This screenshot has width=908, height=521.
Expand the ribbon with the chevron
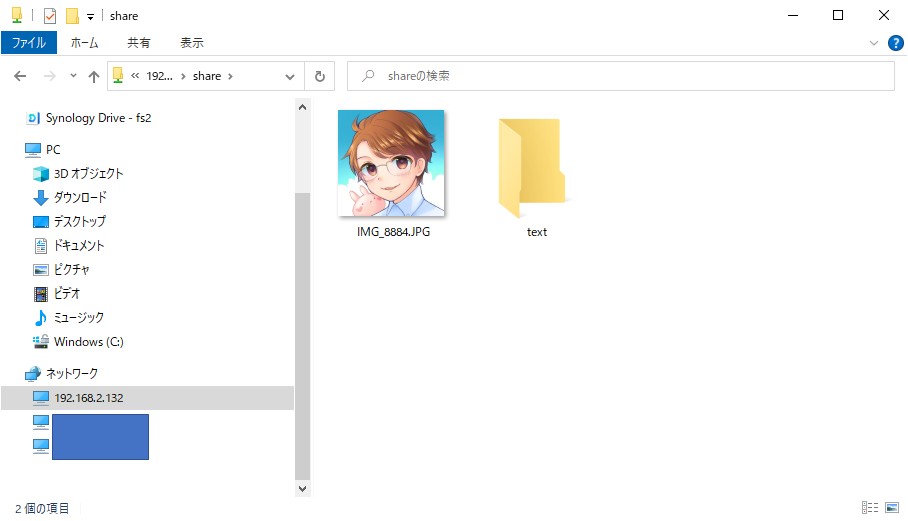click(x=874, y=43)
